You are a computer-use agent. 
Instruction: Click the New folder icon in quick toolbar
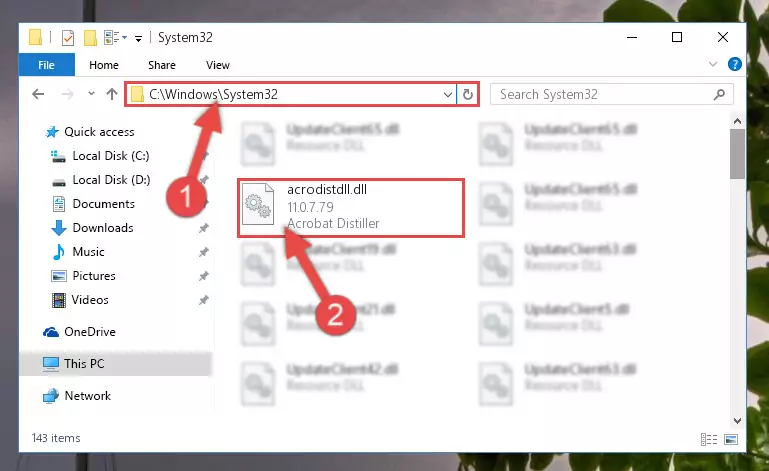pos(90,38)
